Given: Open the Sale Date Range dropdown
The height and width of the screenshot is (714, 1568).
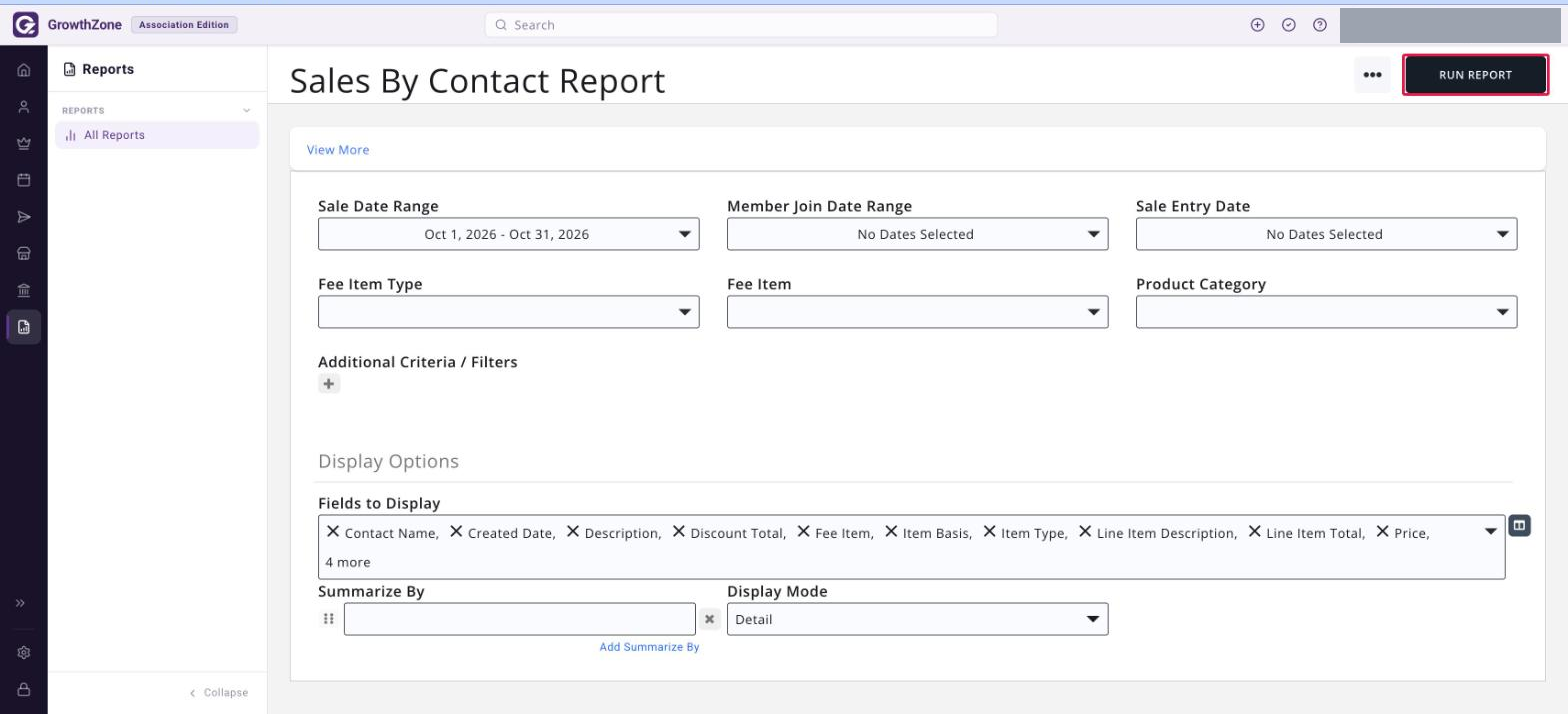Looking at the screenshot, I should [508, 234].
